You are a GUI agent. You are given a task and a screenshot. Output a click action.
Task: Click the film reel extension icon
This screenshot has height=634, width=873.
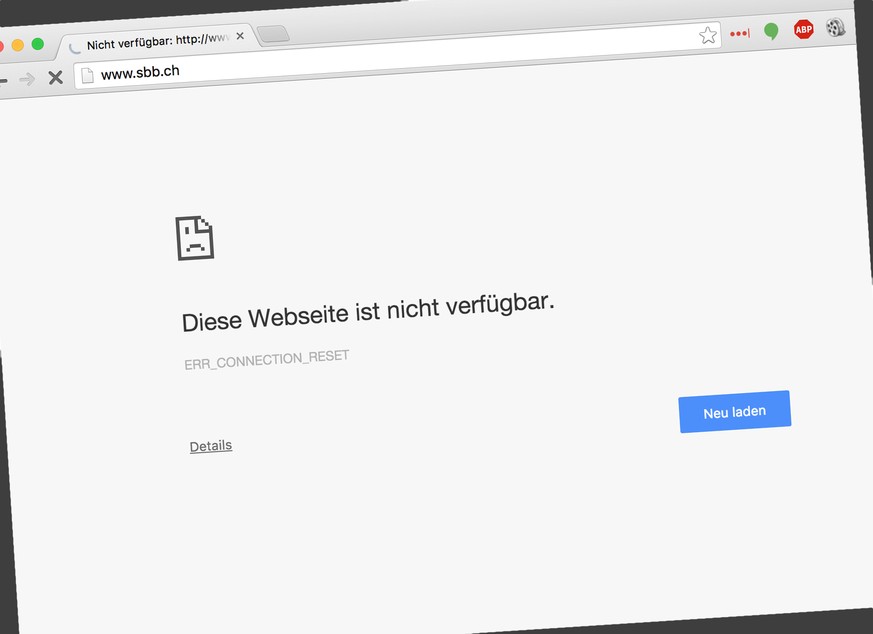(835, 27)
